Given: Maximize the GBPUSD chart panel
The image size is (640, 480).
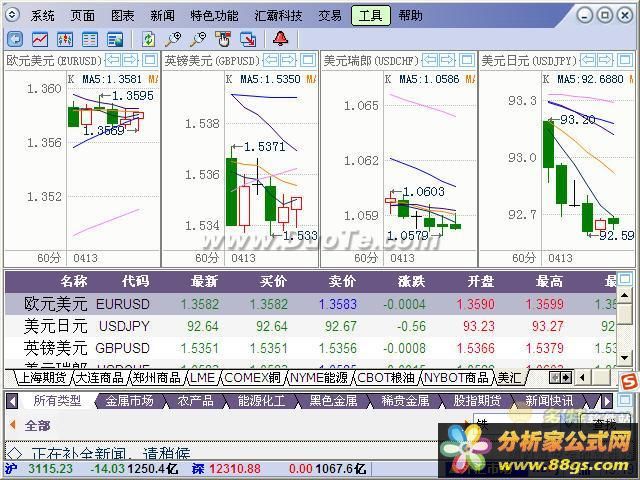Looking at the screenshot, I should [308, 60].
